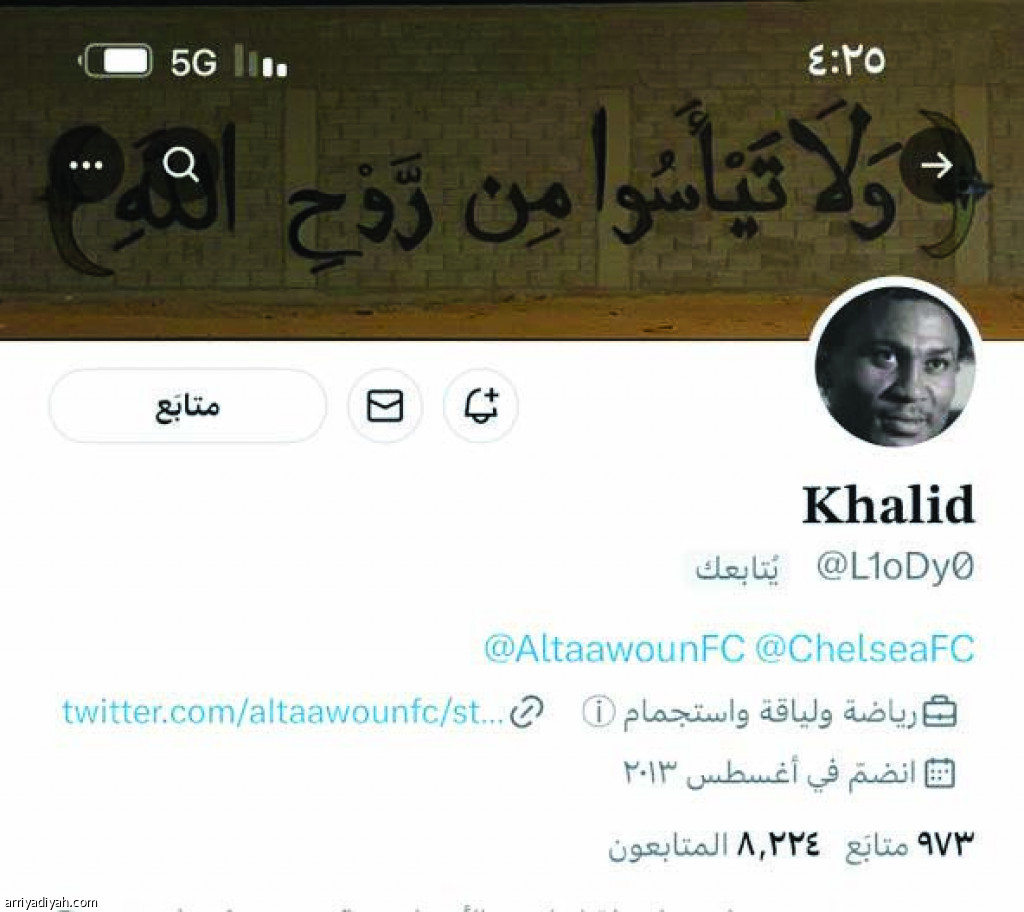Open the @ChelseaFC mention link
1024x912 pixels.
point(865,649)
